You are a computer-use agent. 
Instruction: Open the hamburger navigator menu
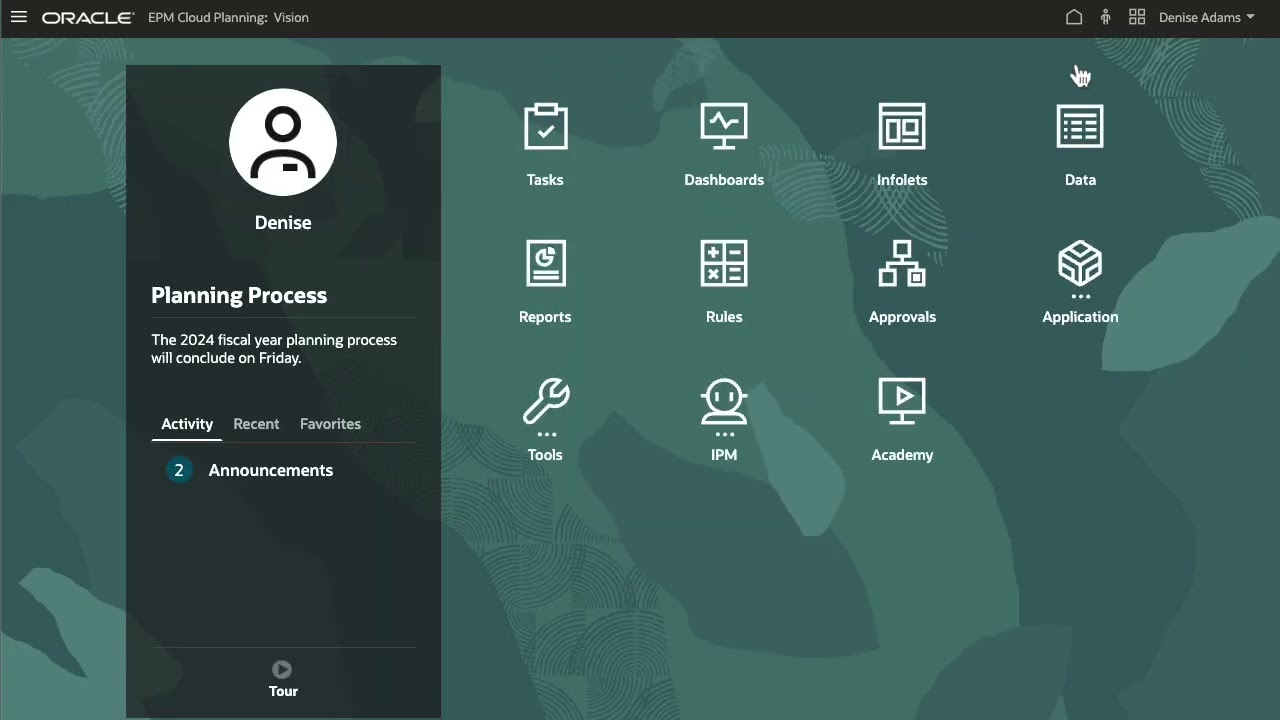pos(19,17)
